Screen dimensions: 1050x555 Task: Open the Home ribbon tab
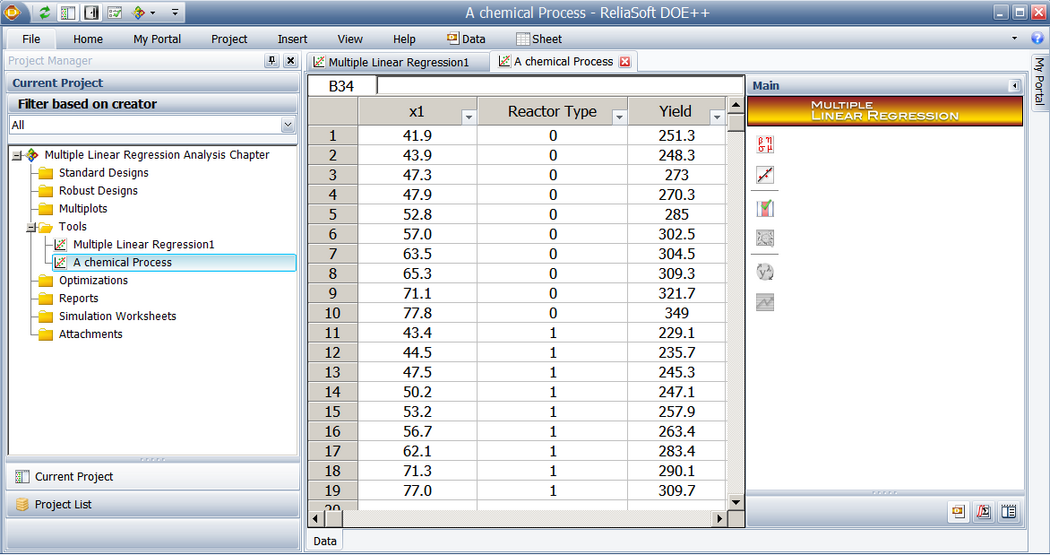point(88,39)
